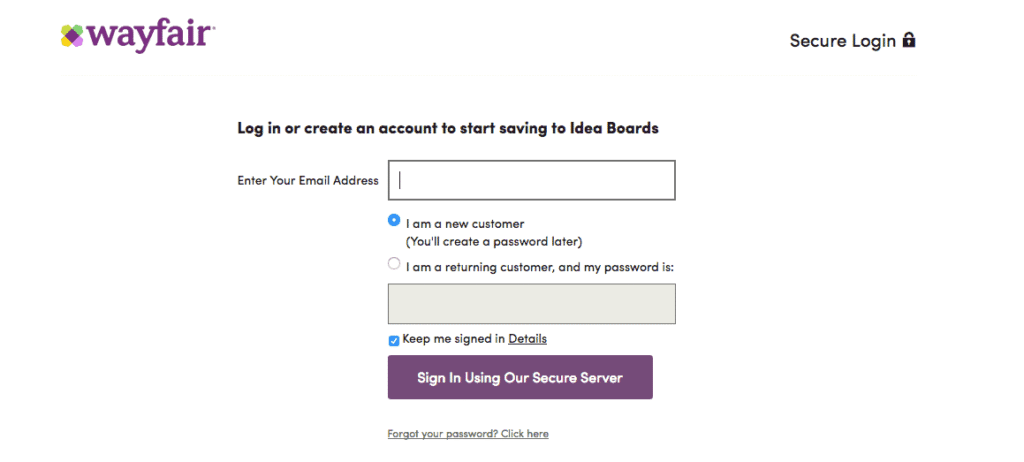Viewport: 1024px width, 462px height.
Task: Select the new customer radio button
Action: pyautogui.click(x=394, y=220)
